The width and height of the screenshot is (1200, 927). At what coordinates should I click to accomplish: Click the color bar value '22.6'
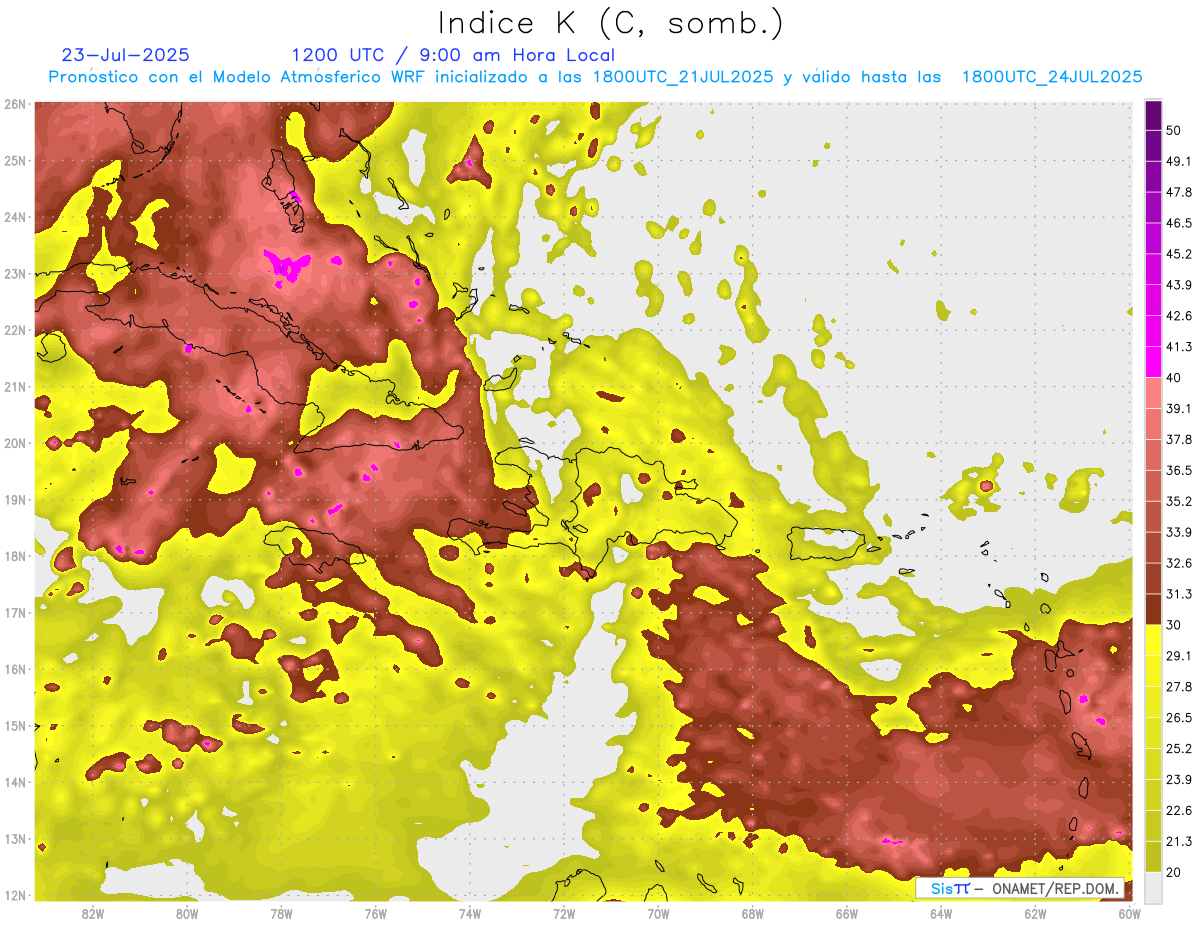pyautogui.click(x=1178, y=811)
